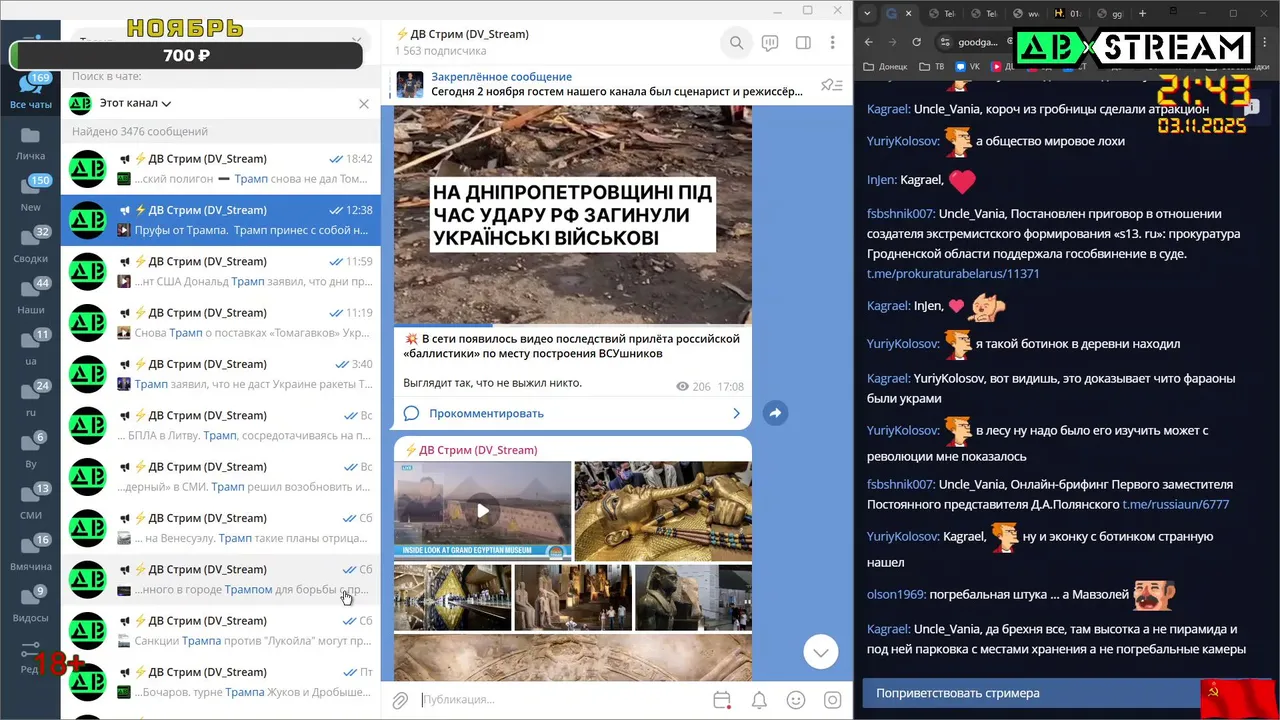Open pinned messages list icon

tap(830, 85)
